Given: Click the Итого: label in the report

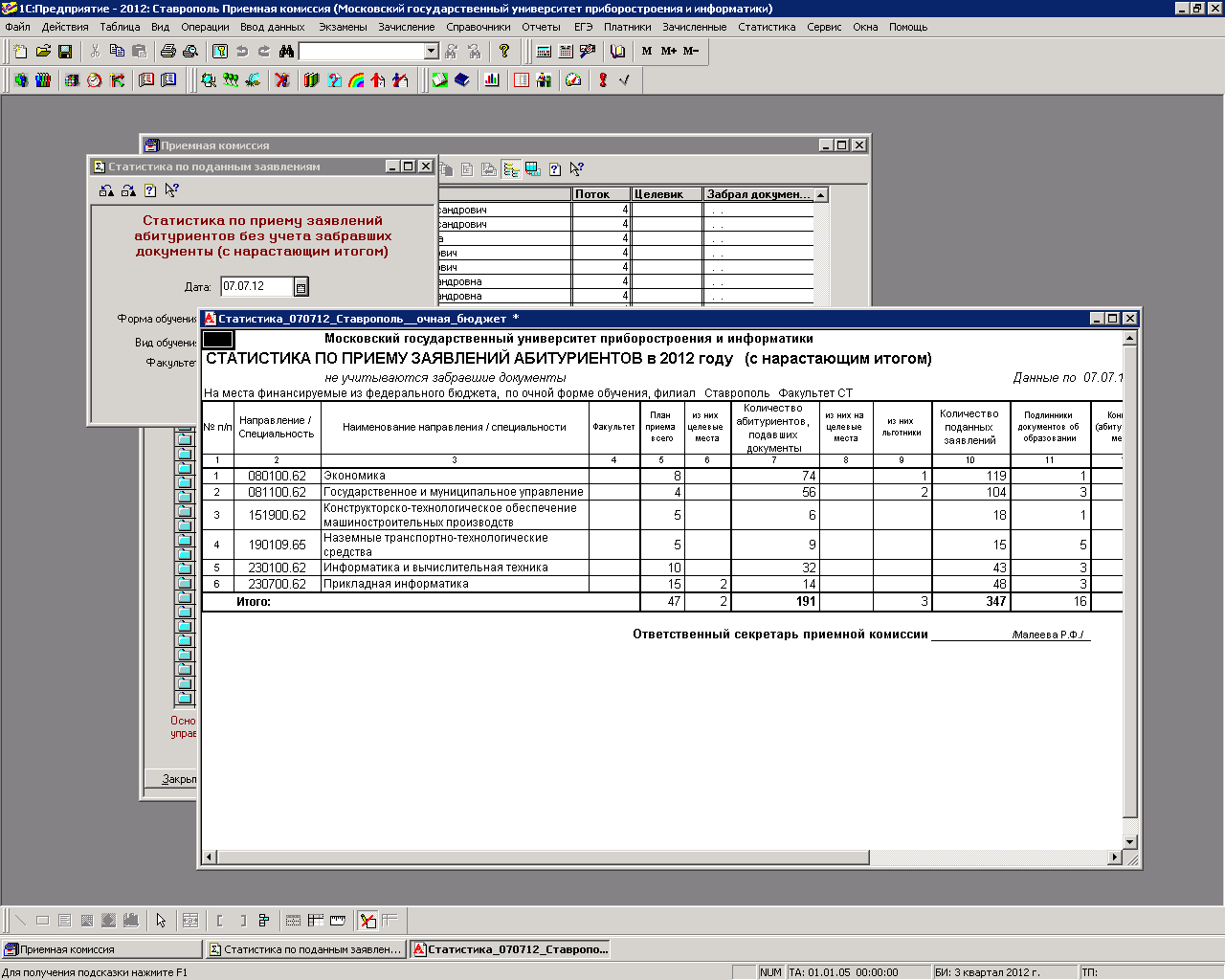Looking at the screenshot, I should click(254, 602).
